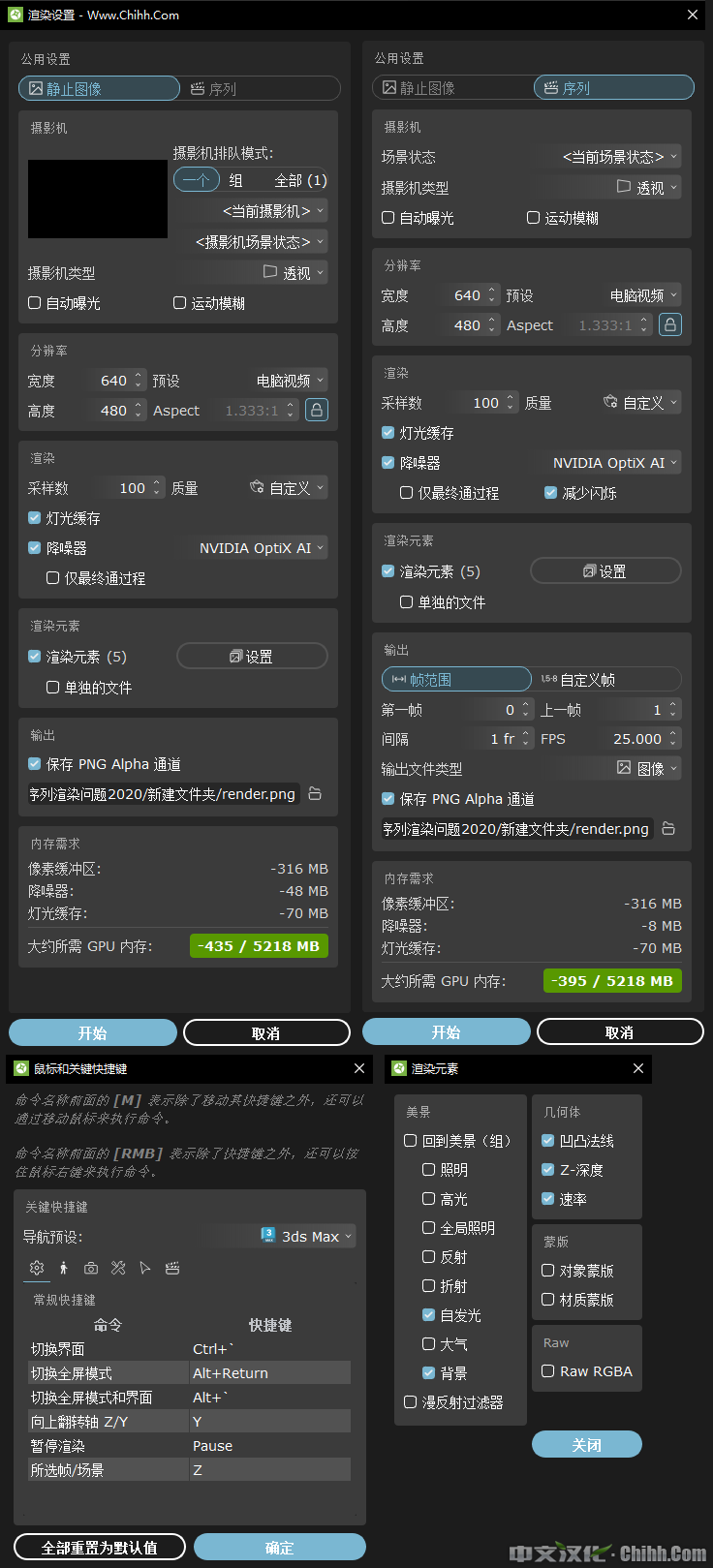
Task: Click 取消 button in the right render panel
Action: click(x=620, y=1032)
